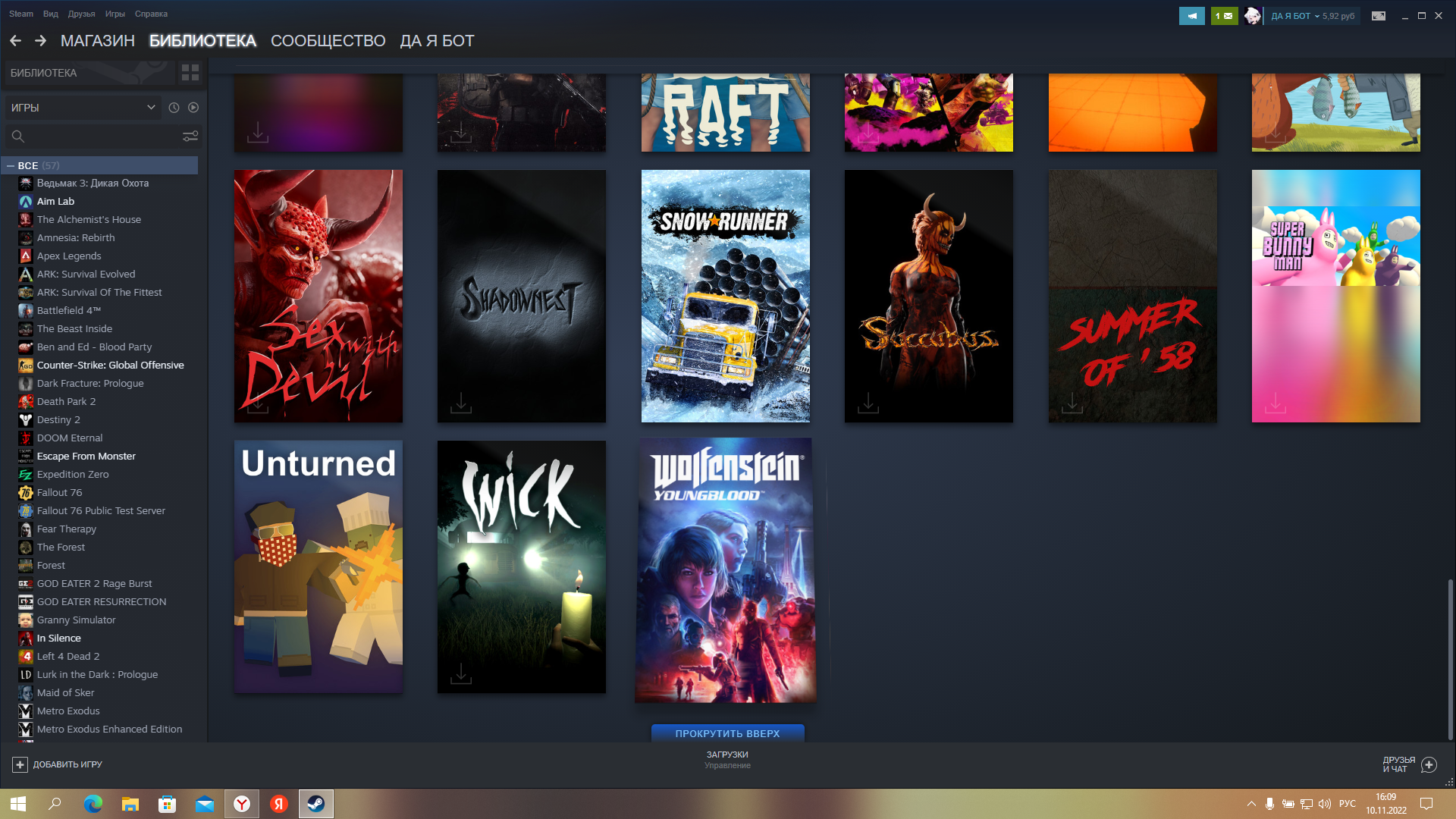
Task: Open the Shadownest game cover
Action: (x=522, y=296)
